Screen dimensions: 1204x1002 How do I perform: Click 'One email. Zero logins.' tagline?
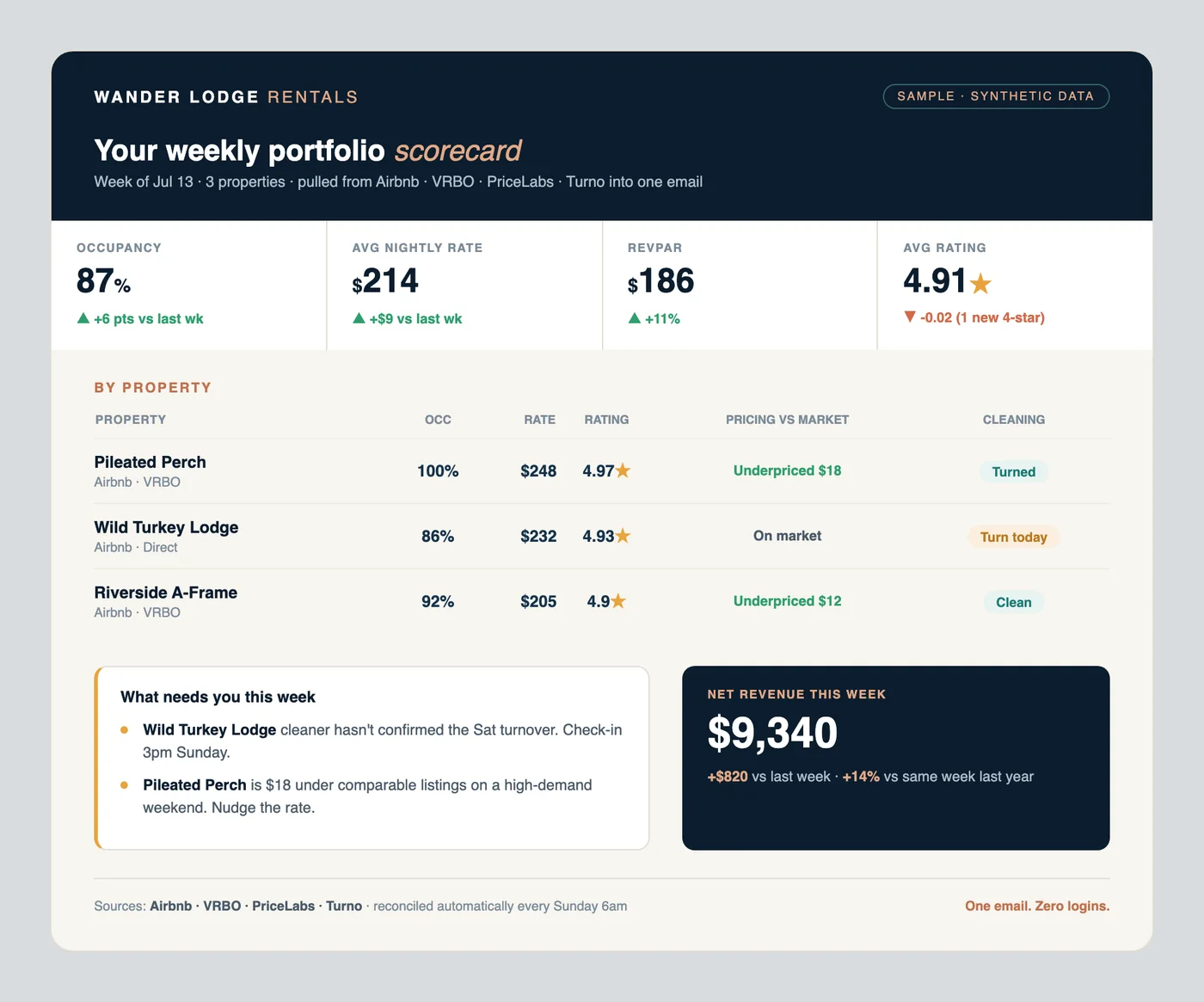[x=1037, y=906]
